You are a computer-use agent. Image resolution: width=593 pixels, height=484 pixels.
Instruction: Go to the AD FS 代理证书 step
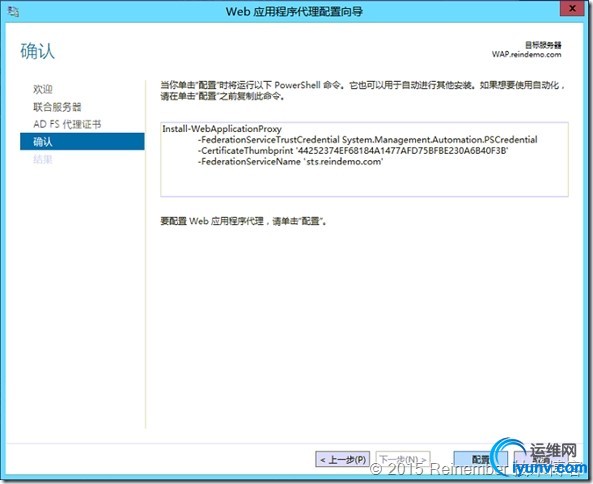click(x=67, y=124)
